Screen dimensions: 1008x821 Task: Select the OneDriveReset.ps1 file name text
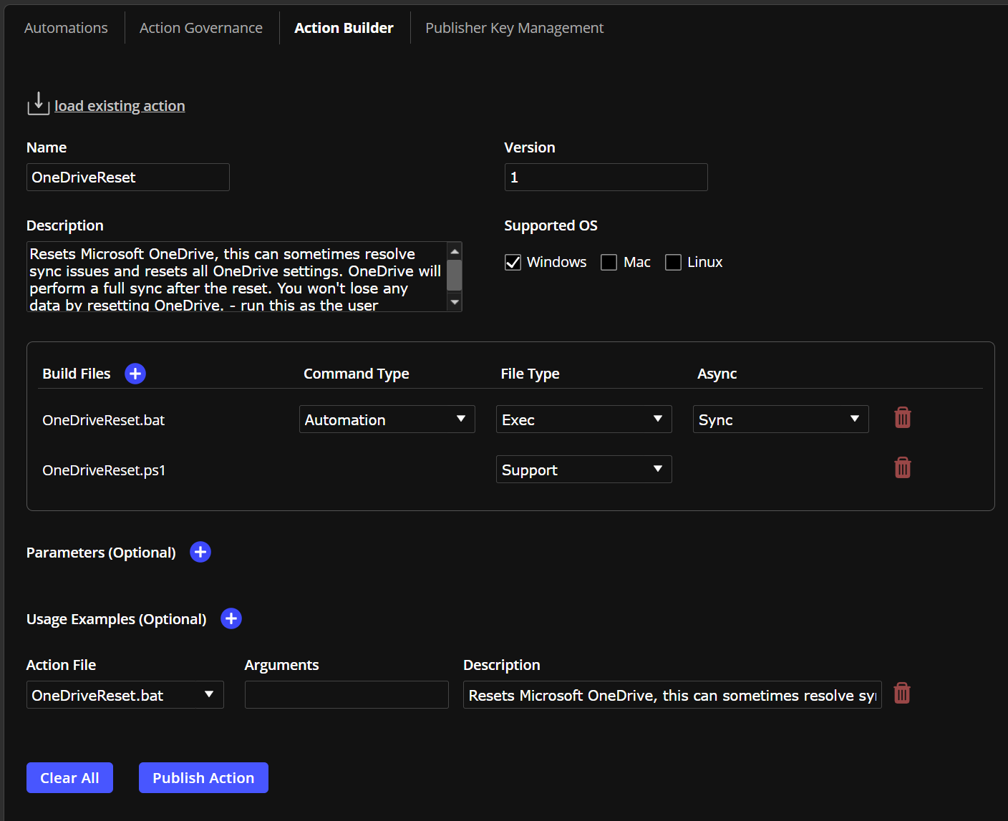click(104, 470)
